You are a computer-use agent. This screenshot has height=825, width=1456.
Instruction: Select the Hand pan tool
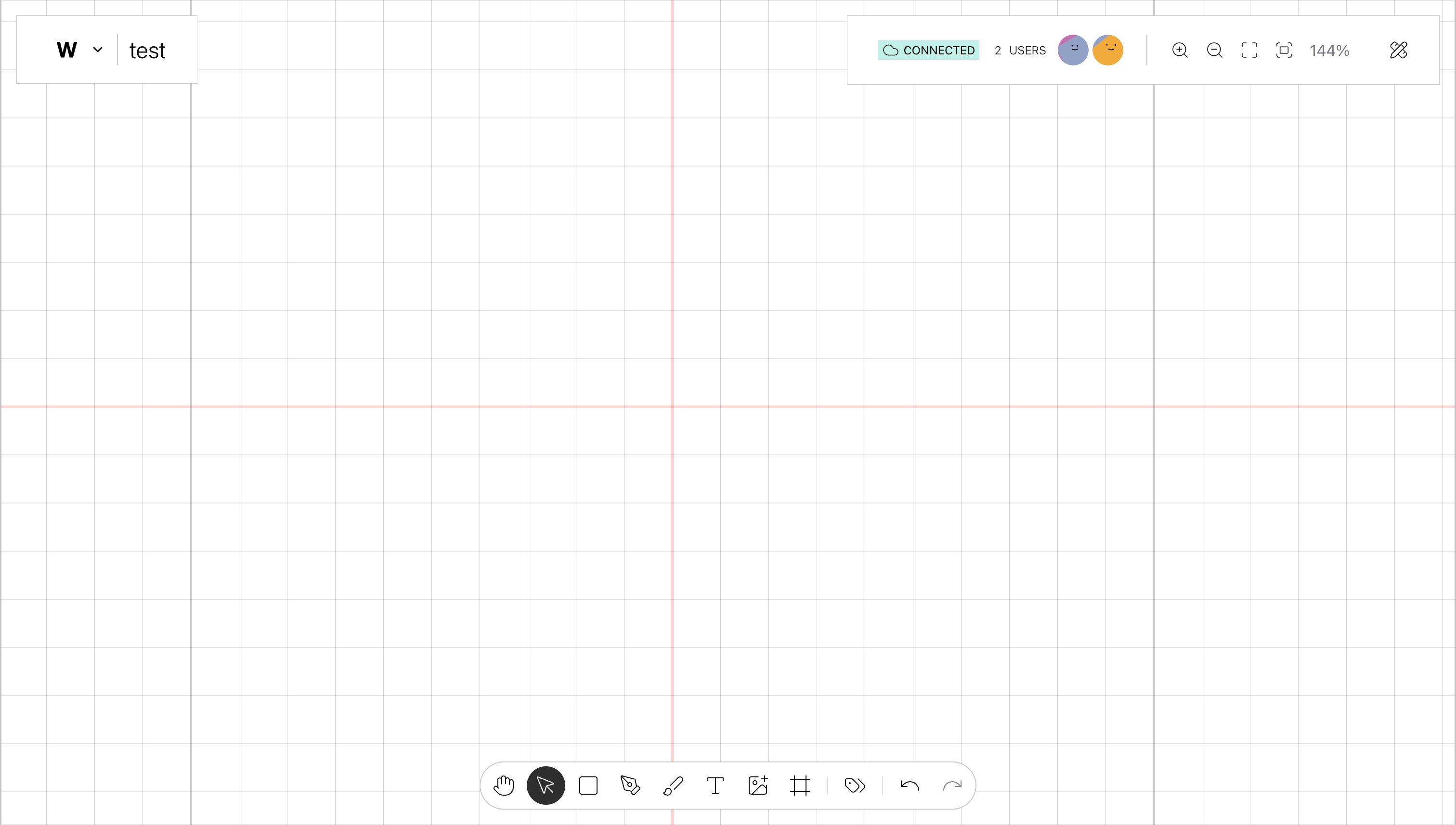coord(503,786)
